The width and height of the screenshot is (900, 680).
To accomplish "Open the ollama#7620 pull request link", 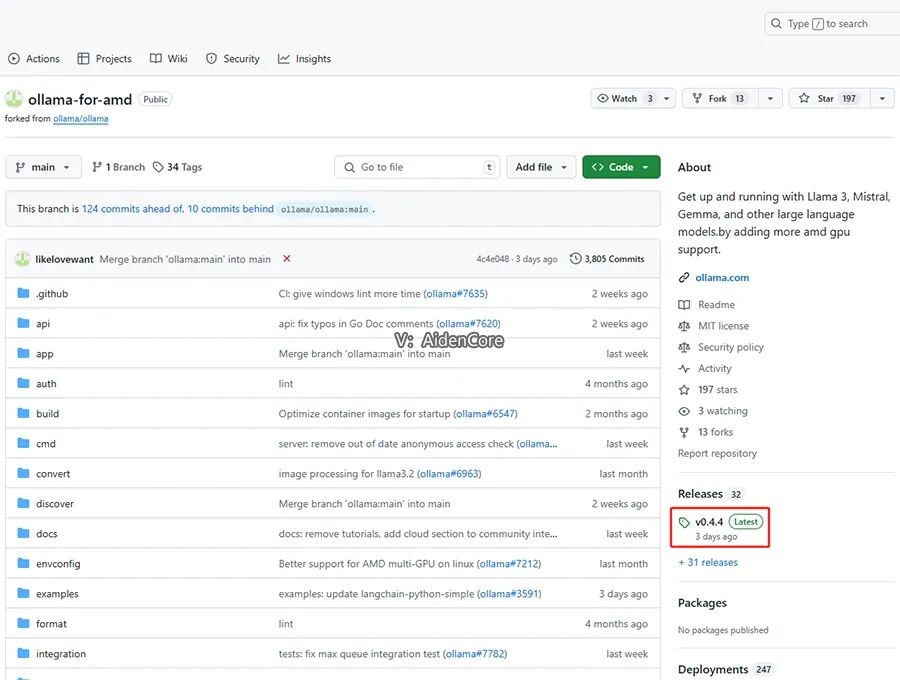I will [x=468, y=324].
